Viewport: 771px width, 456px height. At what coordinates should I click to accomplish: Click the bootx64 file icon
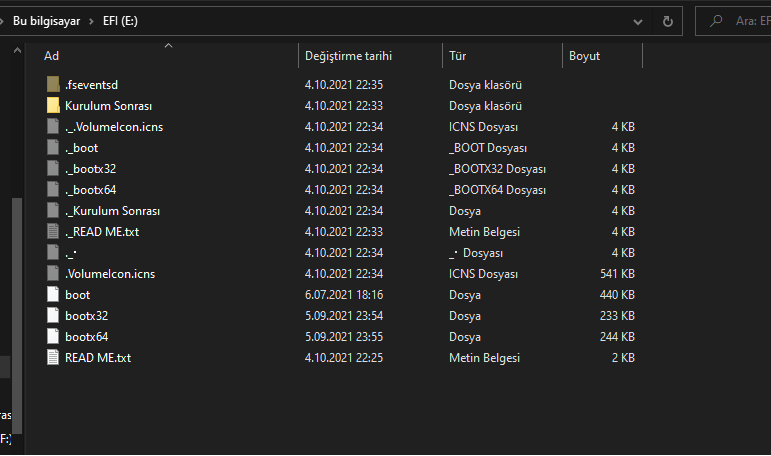pyautogui.click(x=53, y=337)
